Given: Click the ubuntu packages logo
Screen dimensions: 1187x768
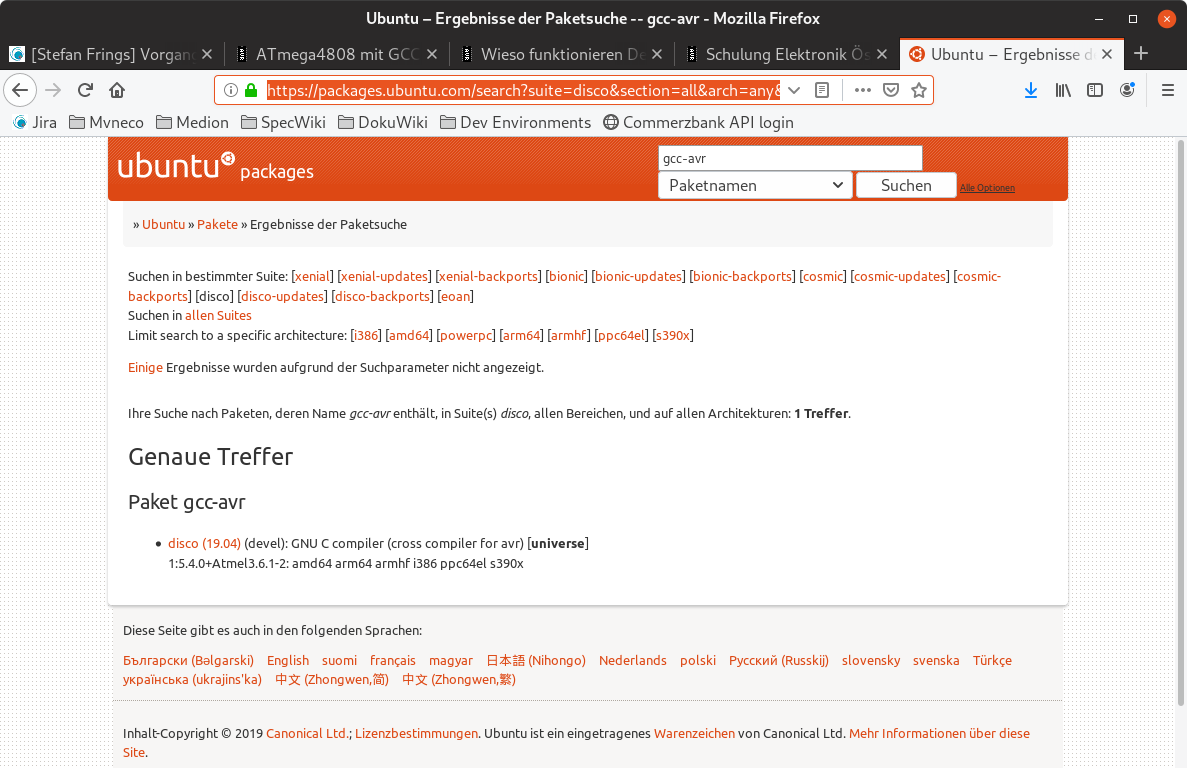Looking at the screenshot, I should (x=216, y=166).
